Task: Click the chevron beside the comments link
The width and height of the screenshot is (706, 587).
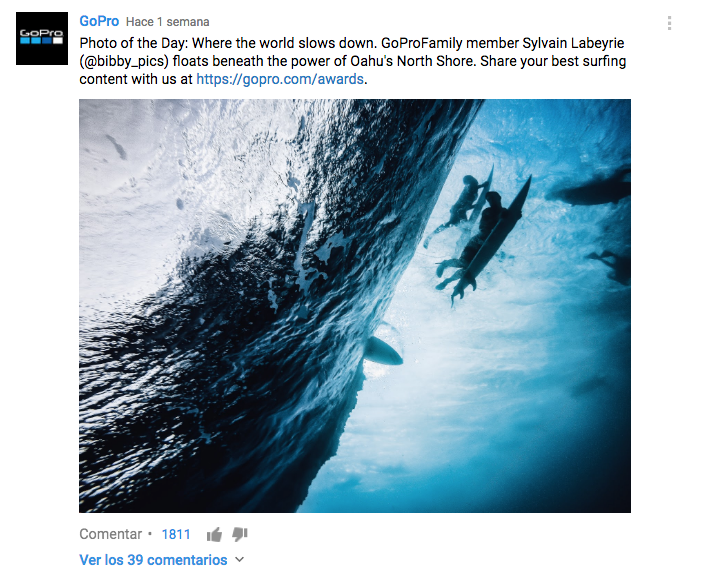Action: (240, 560)
